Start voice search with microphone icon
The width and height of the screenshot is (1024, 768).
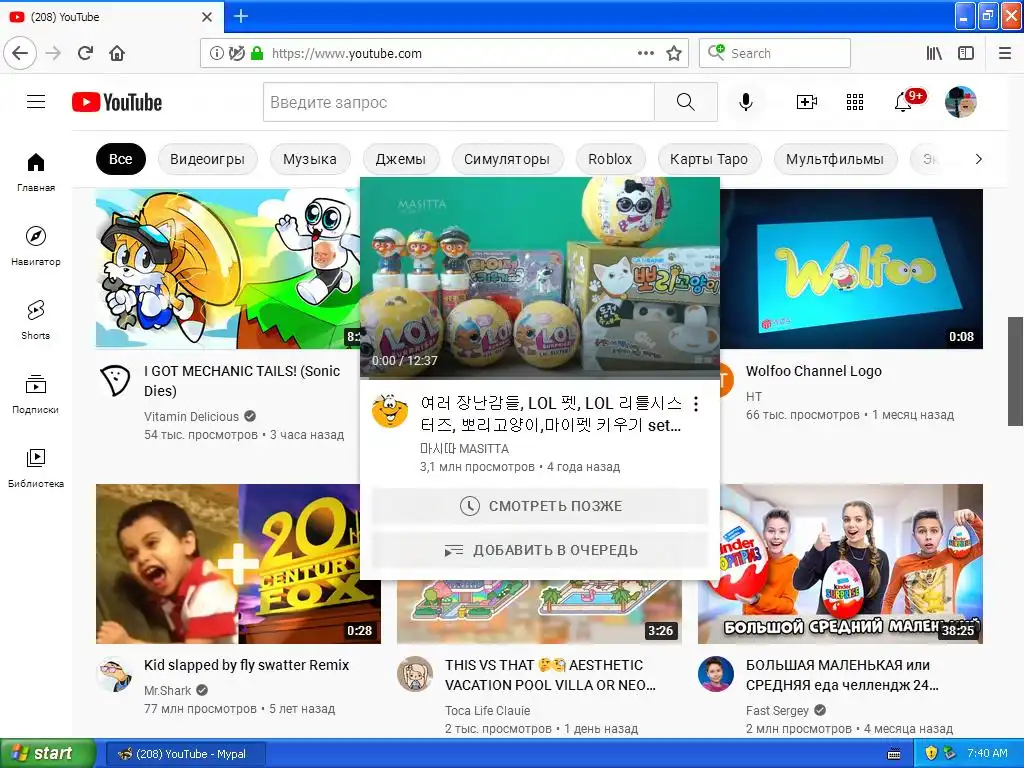(746, 102)
